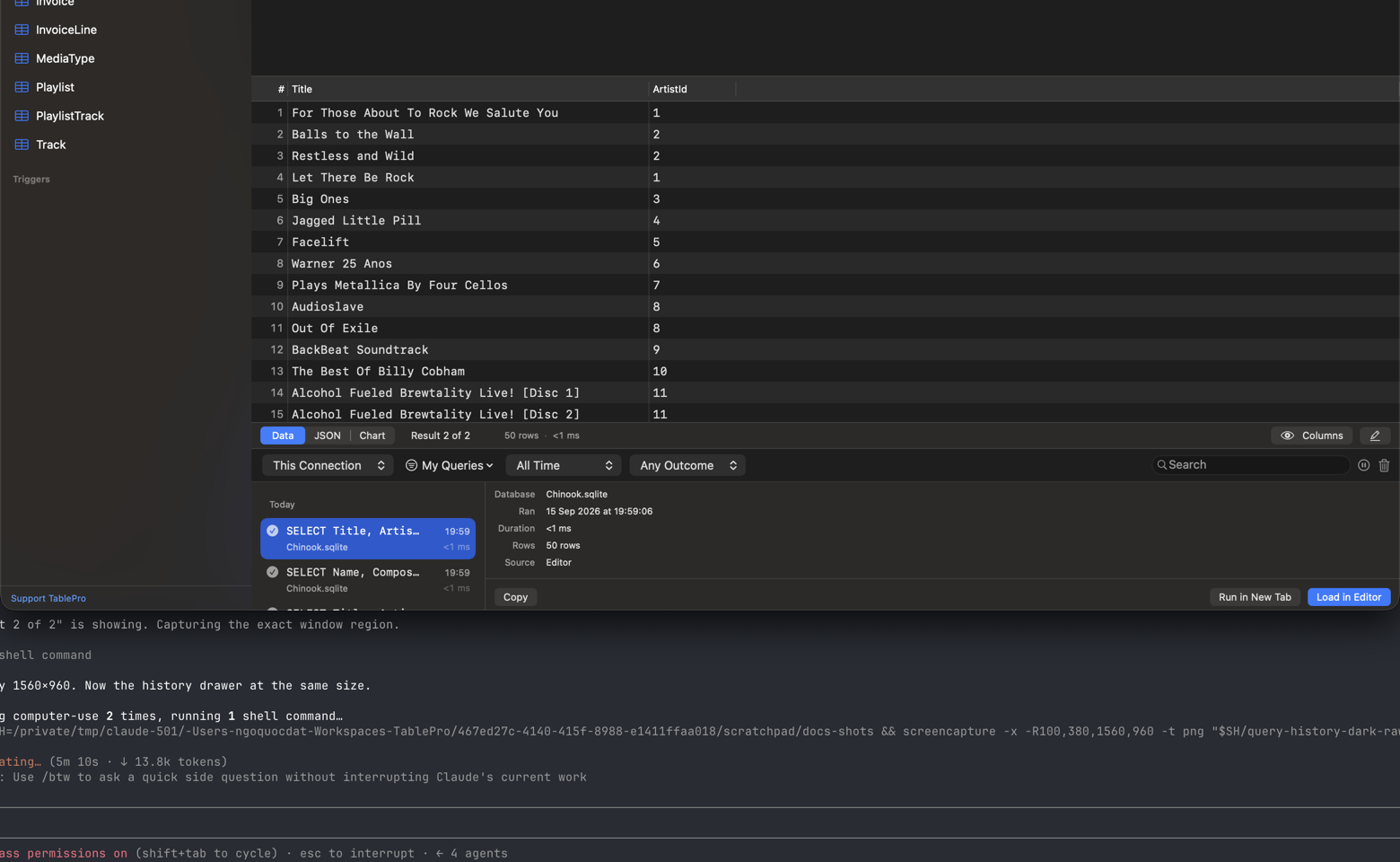Clear query history with the trash icon

(x=1384, y=465)
